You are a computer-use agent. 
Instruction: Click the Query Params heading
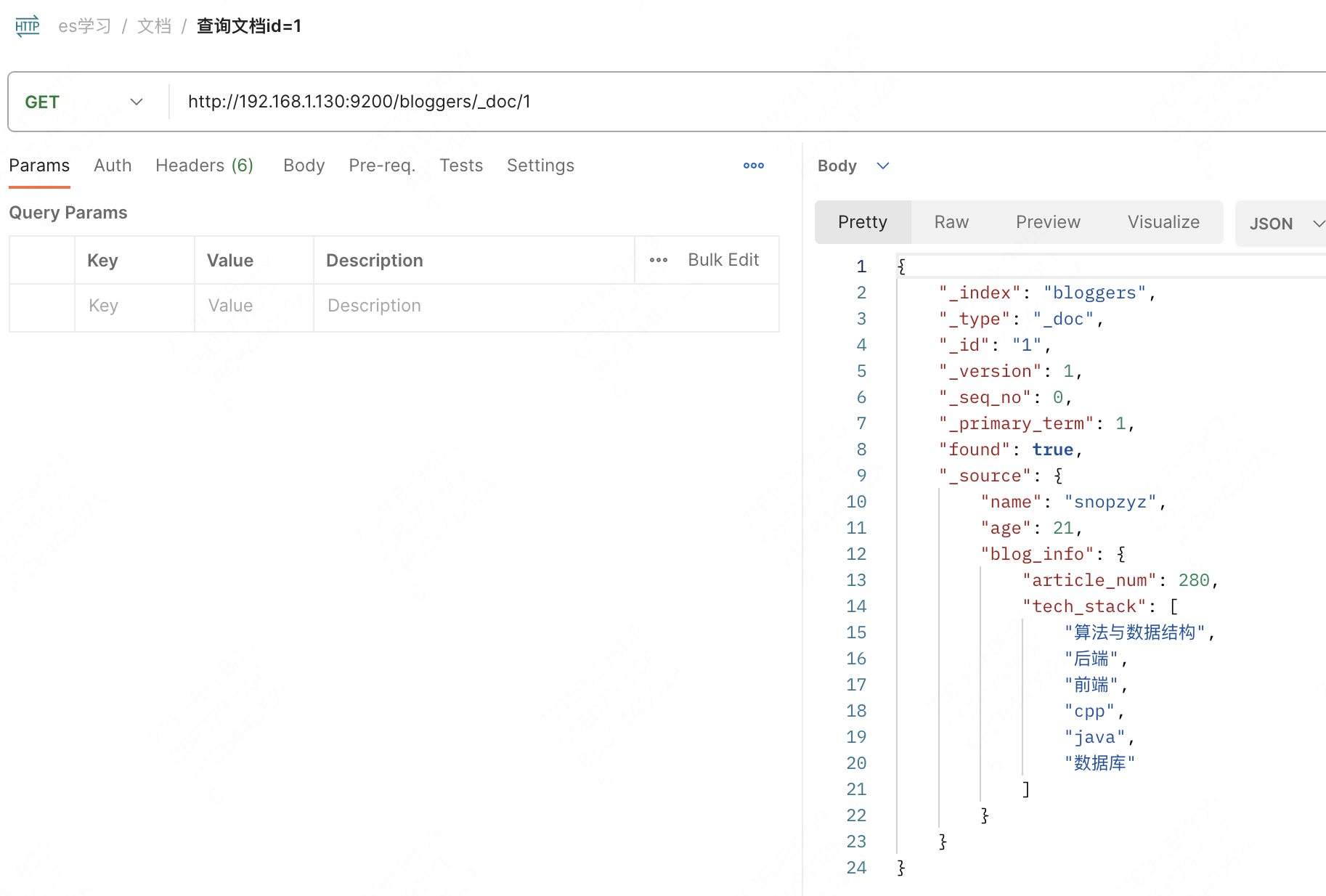tap(68, 213)
